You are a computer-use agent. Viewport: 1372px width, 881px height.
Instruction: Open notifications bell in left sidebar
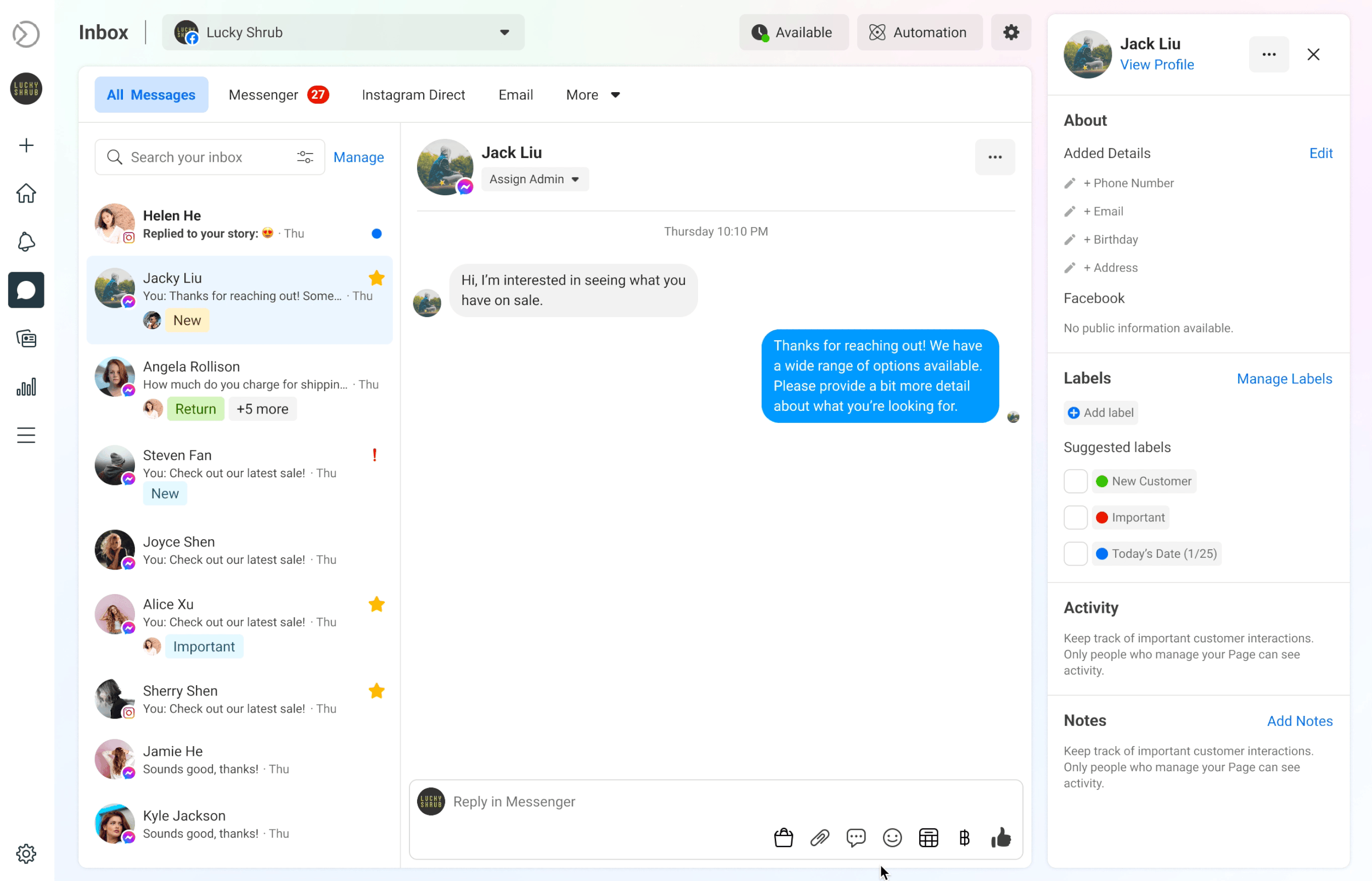(x=26, y=241)
